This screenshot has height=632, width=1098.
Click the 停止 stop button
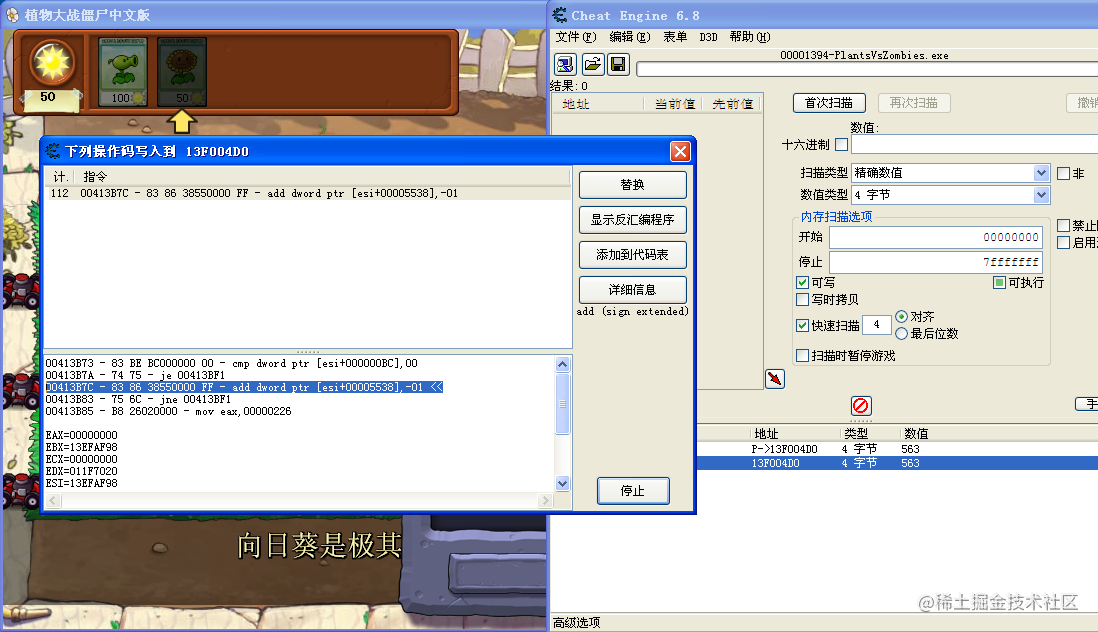pos(633,491)
